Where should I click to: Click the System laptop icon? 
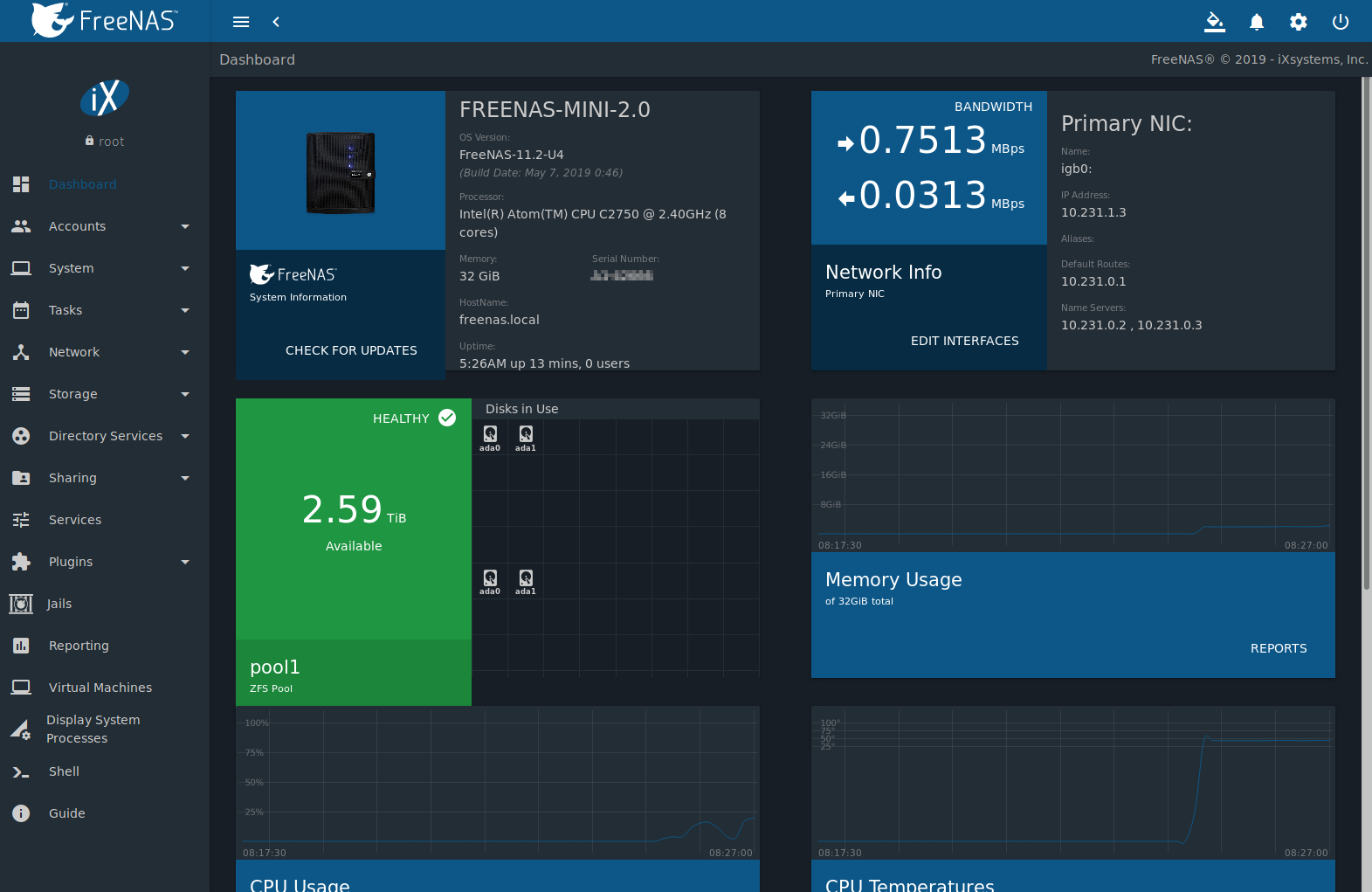(21, 268)
